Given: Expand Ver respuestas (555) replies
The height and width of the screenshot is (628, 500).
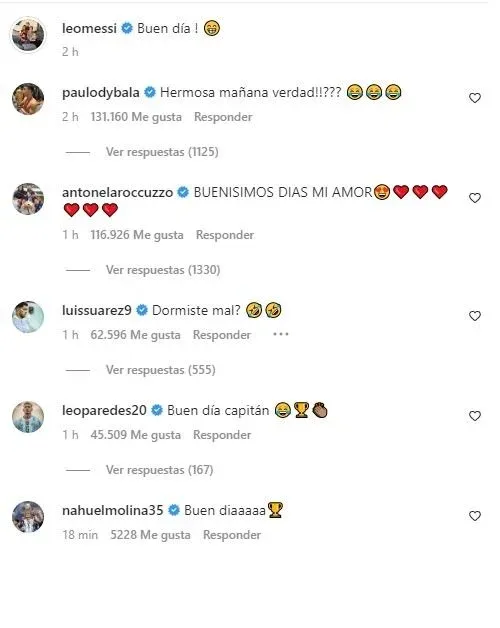Looking at the screenshot, I should tap(160, 370).
